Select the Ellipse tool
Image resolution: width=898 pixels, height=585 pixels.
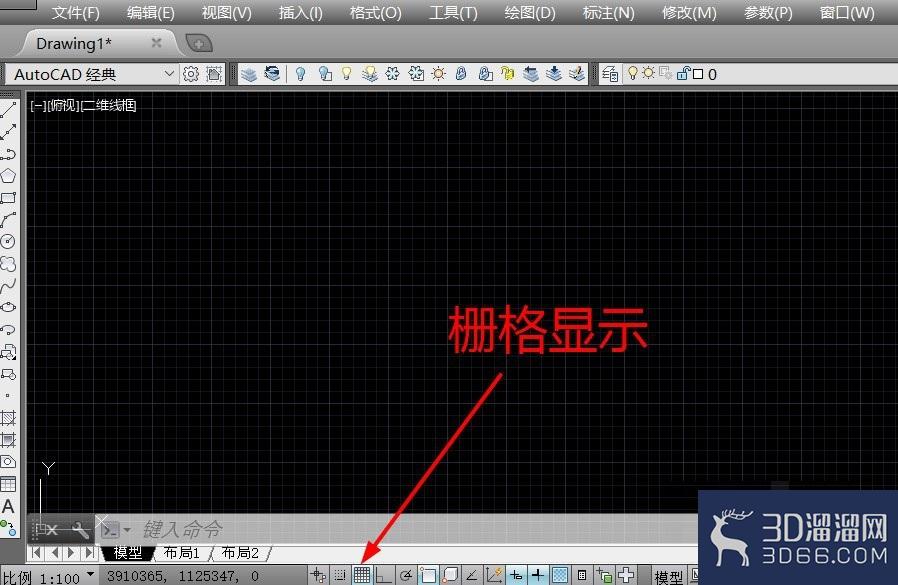(8, 307)
